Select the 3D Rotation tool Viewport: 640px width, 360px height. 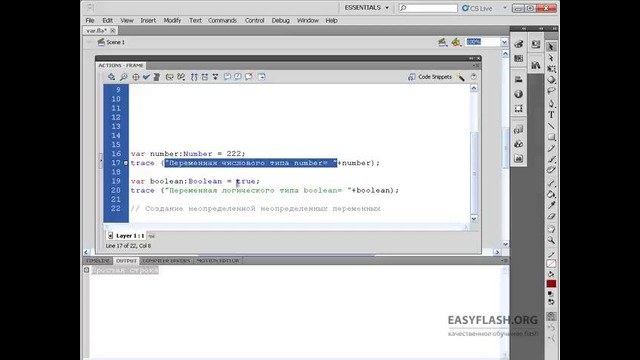pyautogui.click(x=551, y=80)
